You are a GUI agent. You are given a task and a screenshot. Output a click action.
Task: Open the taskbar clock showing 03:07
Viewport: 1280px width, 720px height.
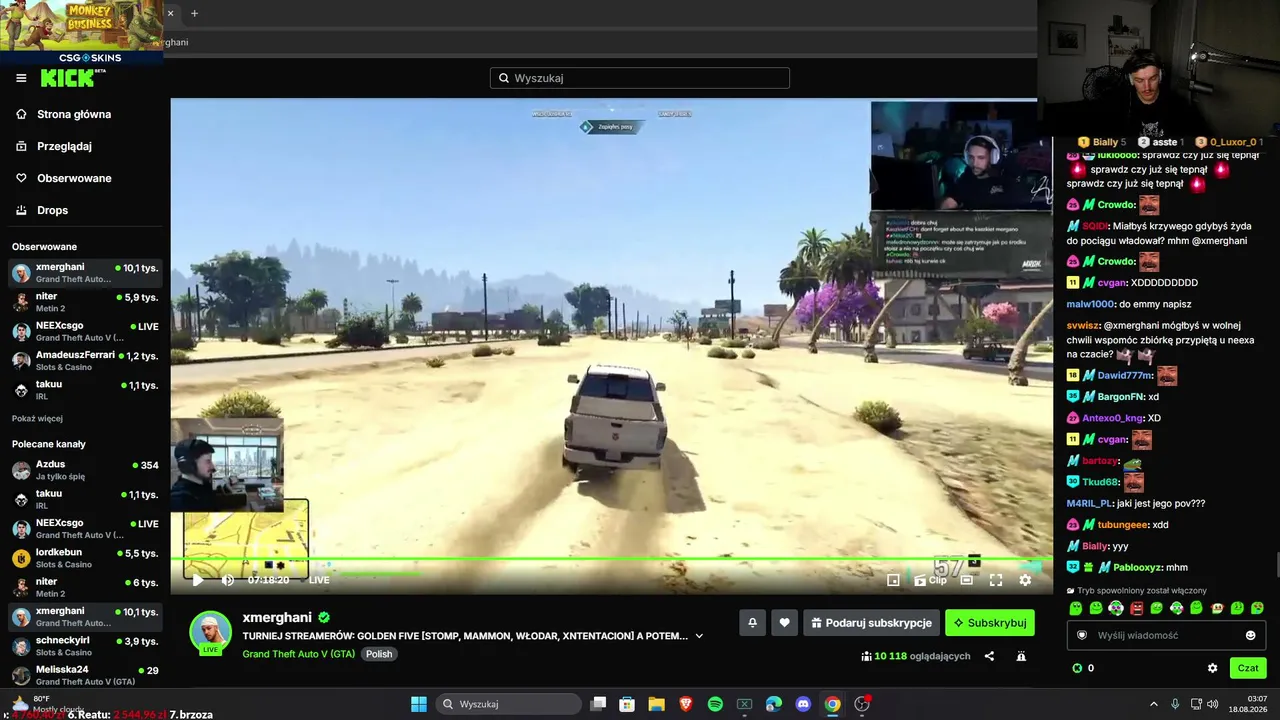(1250, 704)
